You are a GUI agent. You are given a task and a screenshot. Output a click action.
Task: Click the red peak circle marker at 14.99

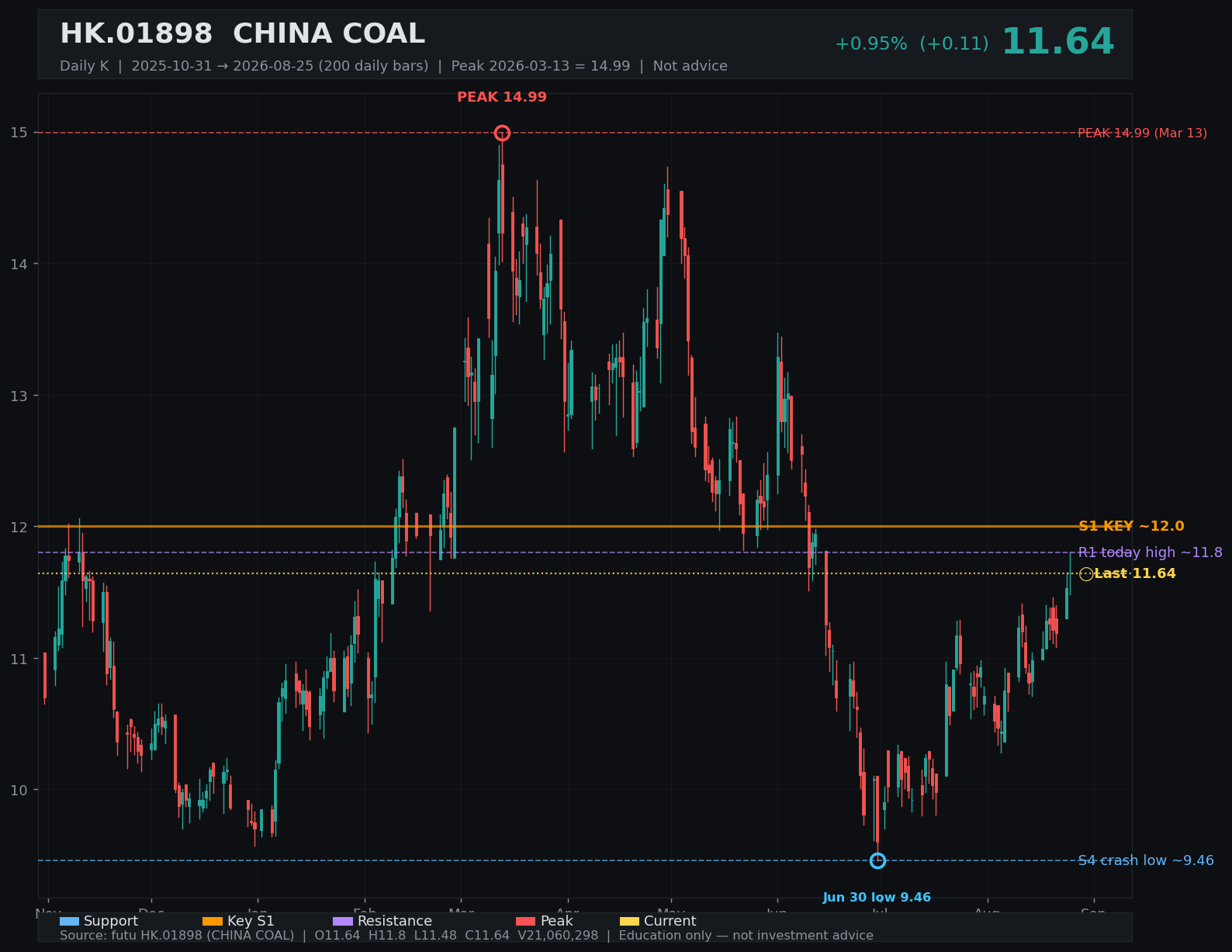502,133
